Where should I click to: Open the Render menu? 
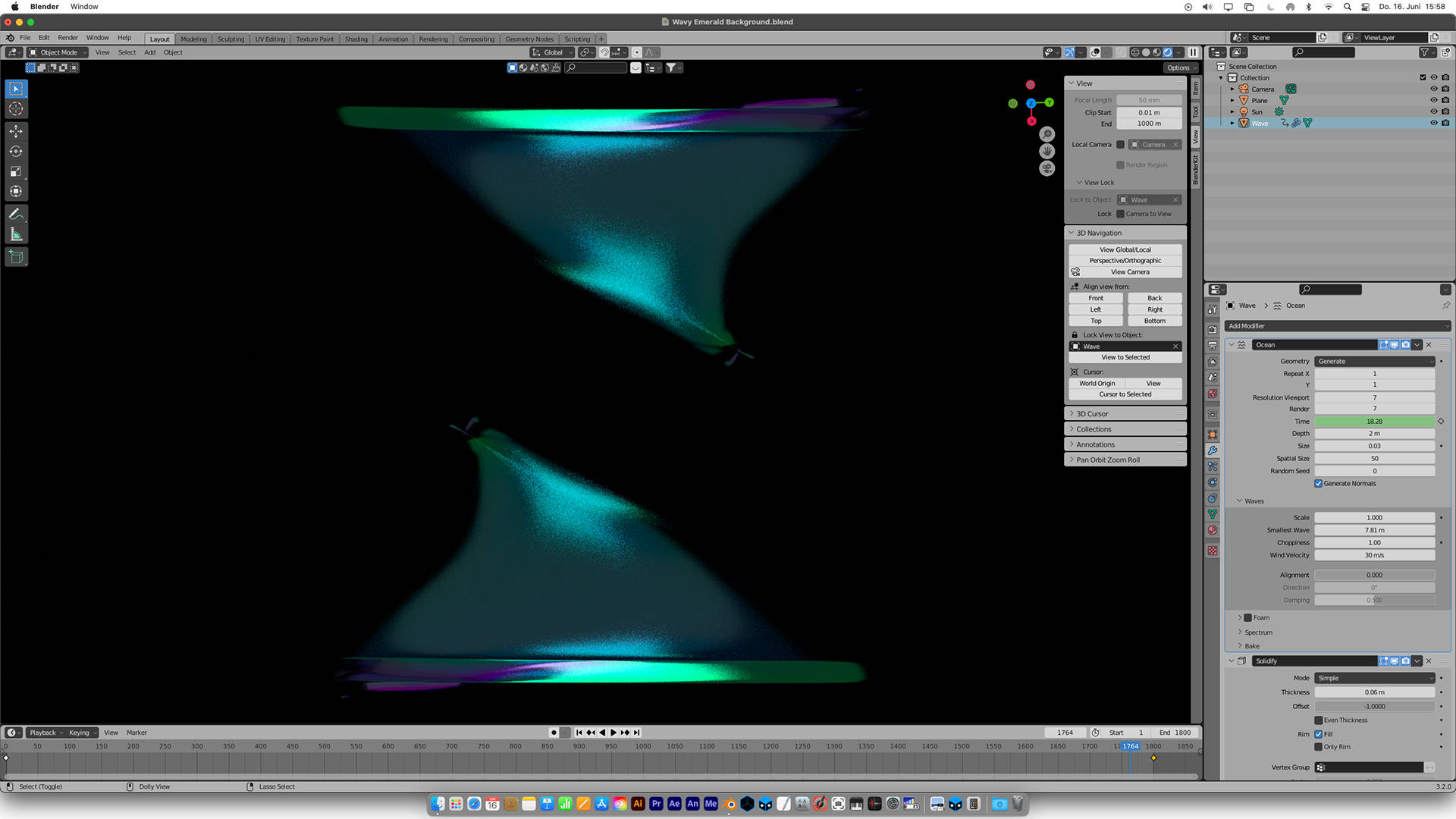[x=67, y=37]
